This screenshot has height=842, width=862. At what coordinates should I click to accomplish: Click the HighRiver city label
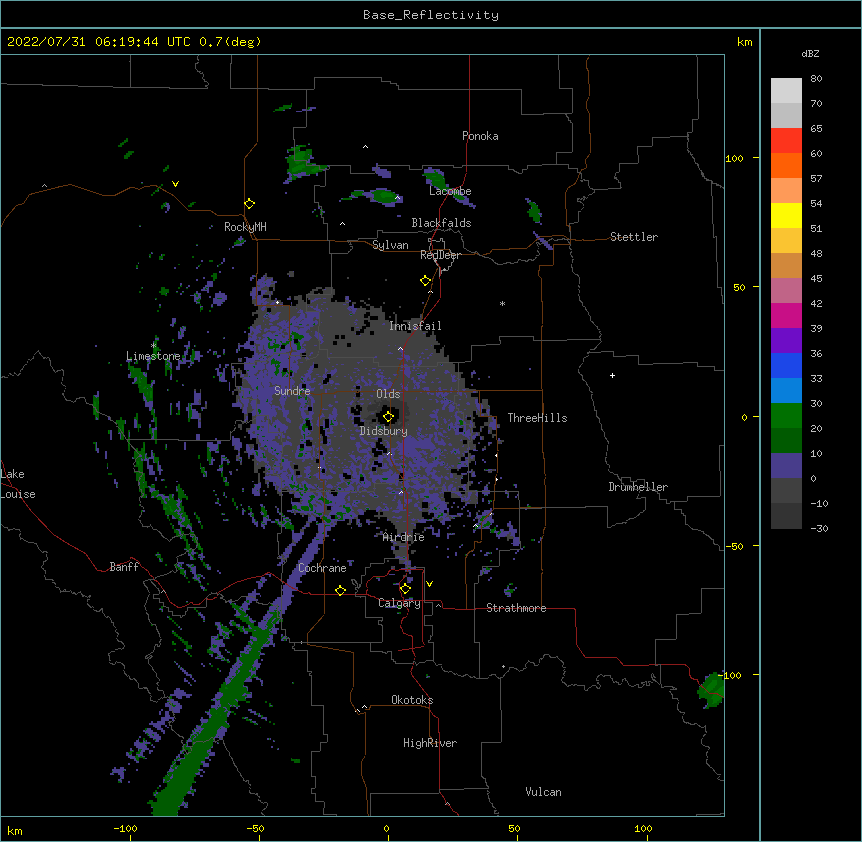430,743
